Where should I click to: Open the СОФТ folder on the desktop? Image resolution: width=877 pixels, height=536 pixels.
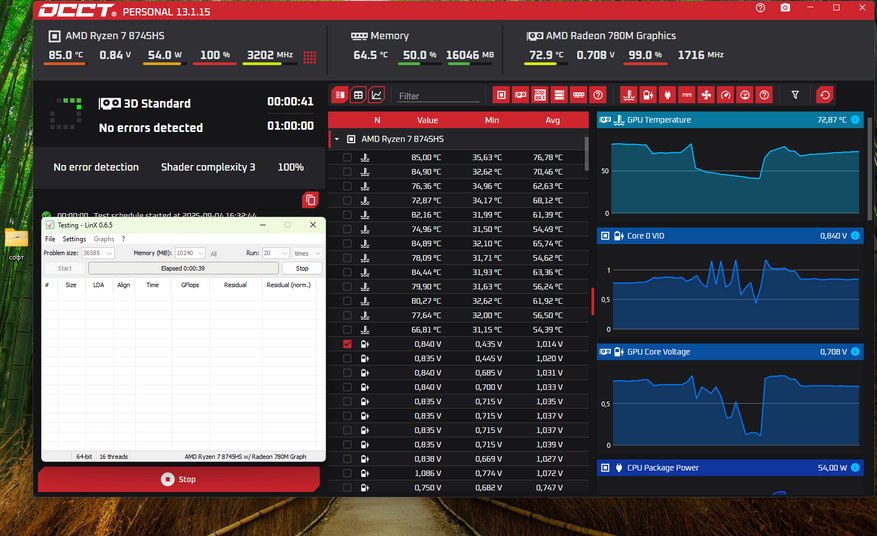(16, 244)
